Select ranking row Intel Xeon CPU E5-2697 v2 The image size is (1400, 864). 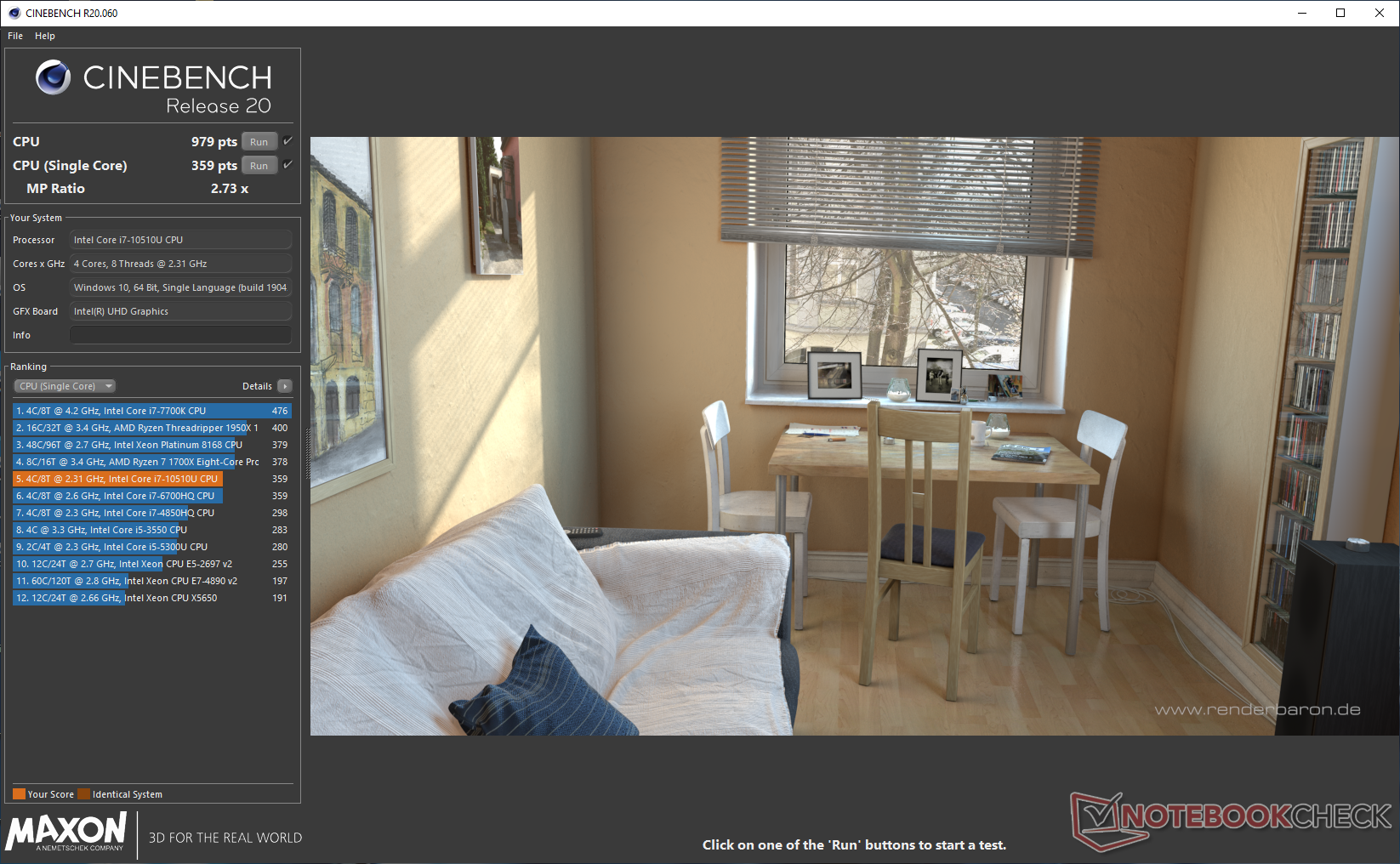click(152, 564)
